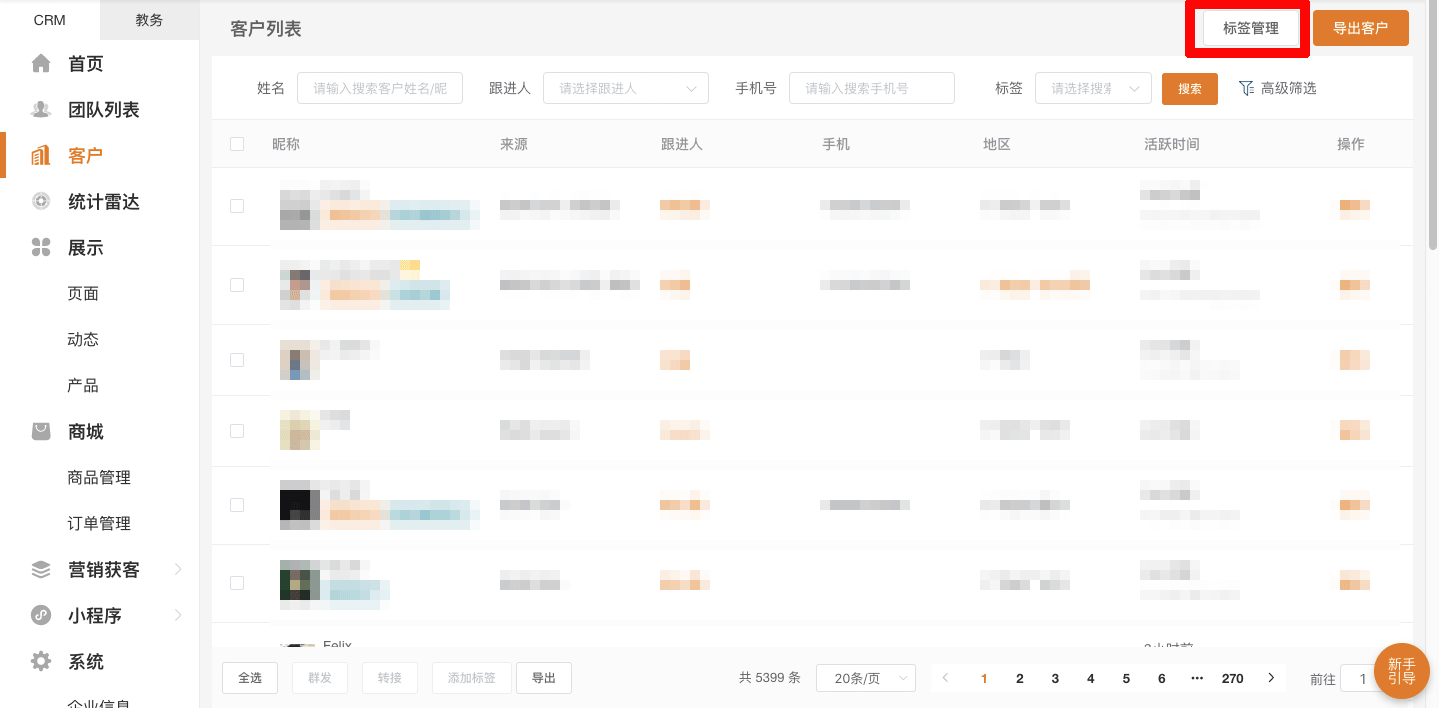Open the 跟进人 dropdown selector
The image size is (1439, 708).
[x=625, y=88]
